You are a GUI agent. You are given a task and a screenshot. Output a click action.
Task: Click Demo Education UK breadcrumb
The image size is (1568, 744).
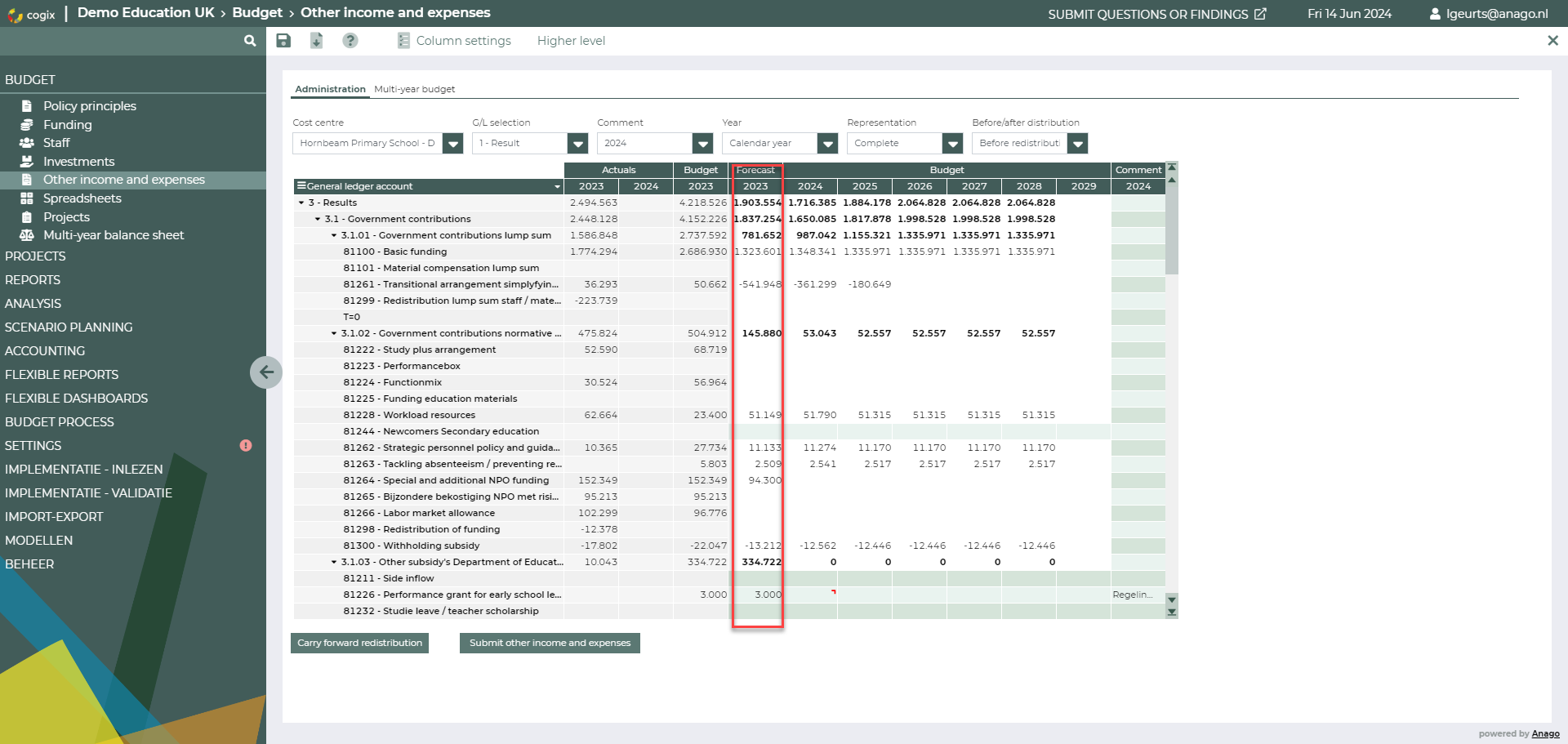coord(145,13)
